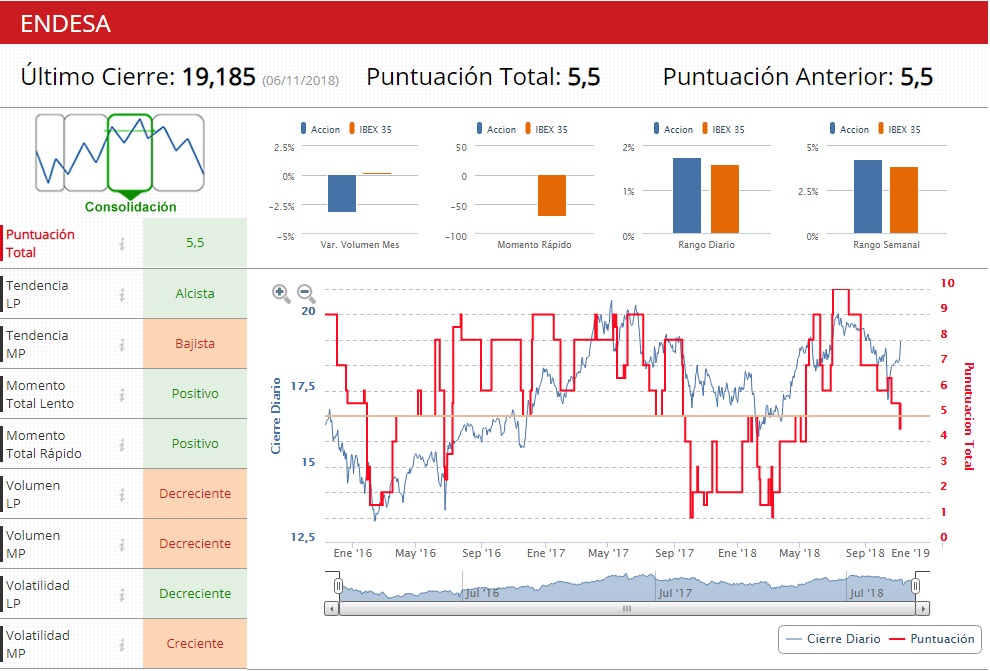Click the Último Cierre value 19,185
Viewport: 990px width, 671px height.
click(x=218, y=77)
